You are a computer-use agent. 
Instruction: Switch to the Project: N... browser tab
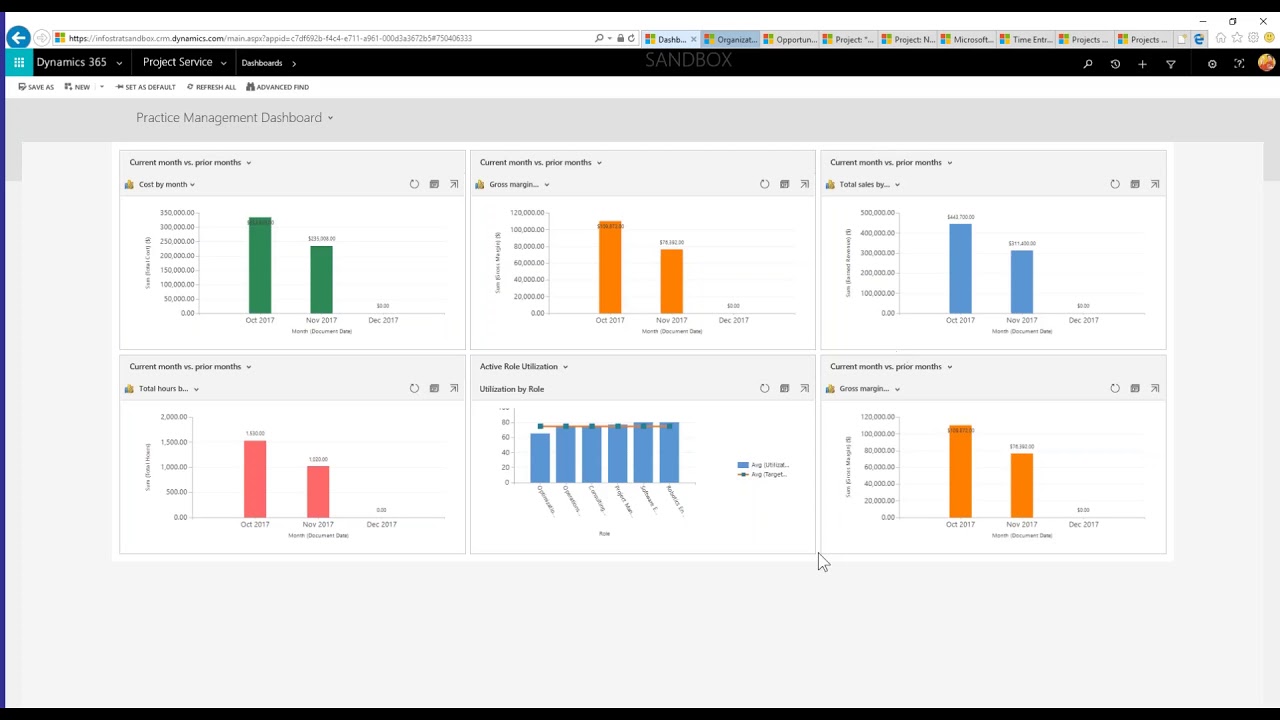[x=907, y=39]
